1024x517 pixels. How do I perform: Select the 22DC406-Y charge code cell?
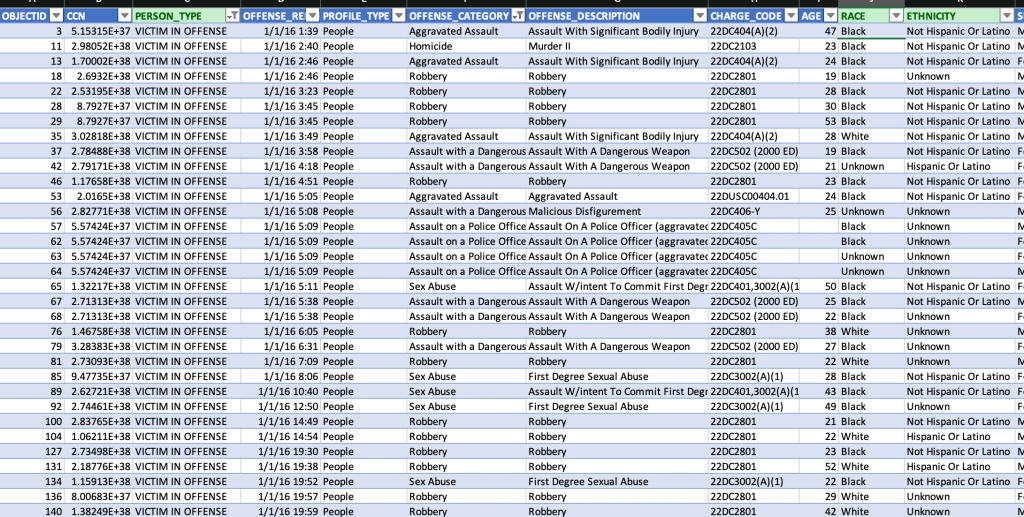(x=735, y=211)
